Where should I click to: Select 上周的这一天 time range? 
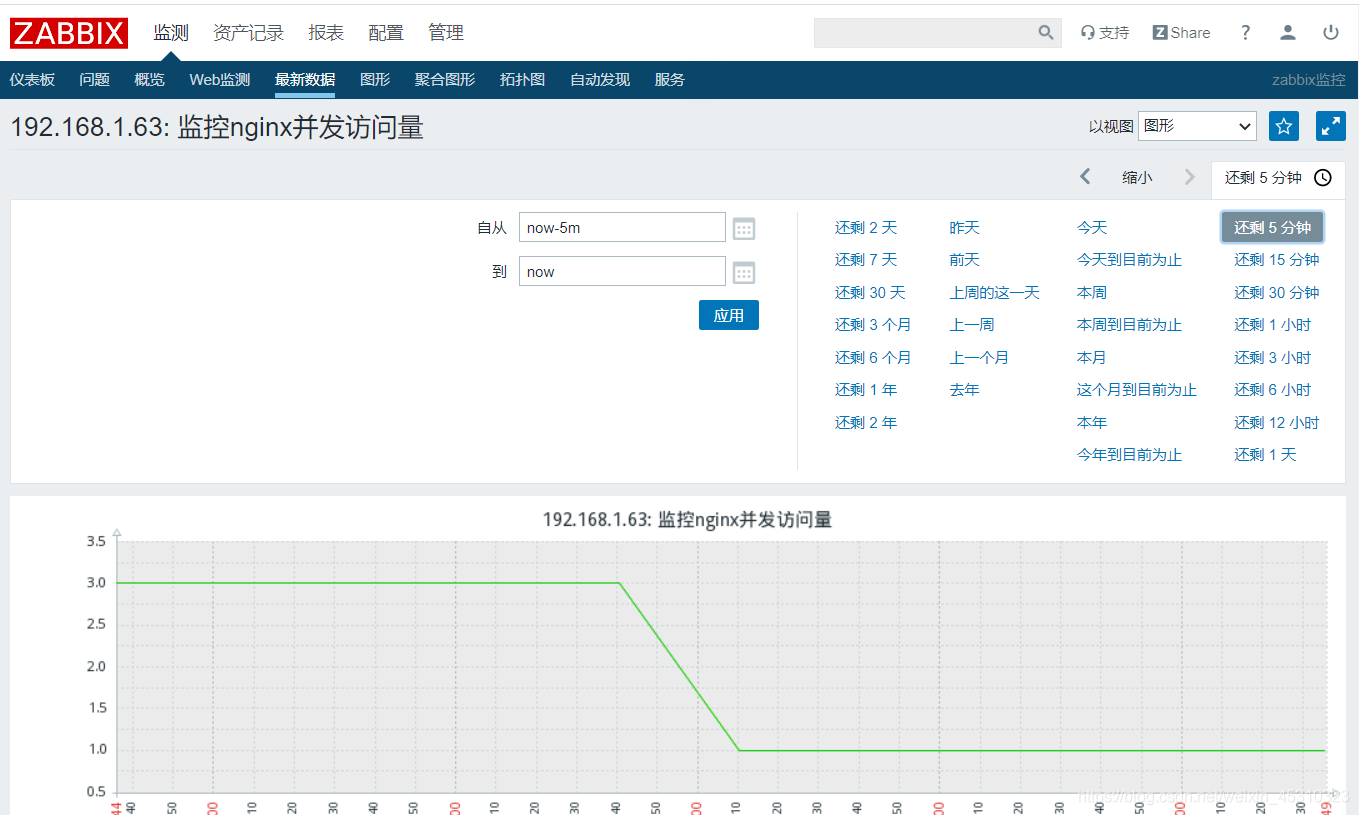995,293
